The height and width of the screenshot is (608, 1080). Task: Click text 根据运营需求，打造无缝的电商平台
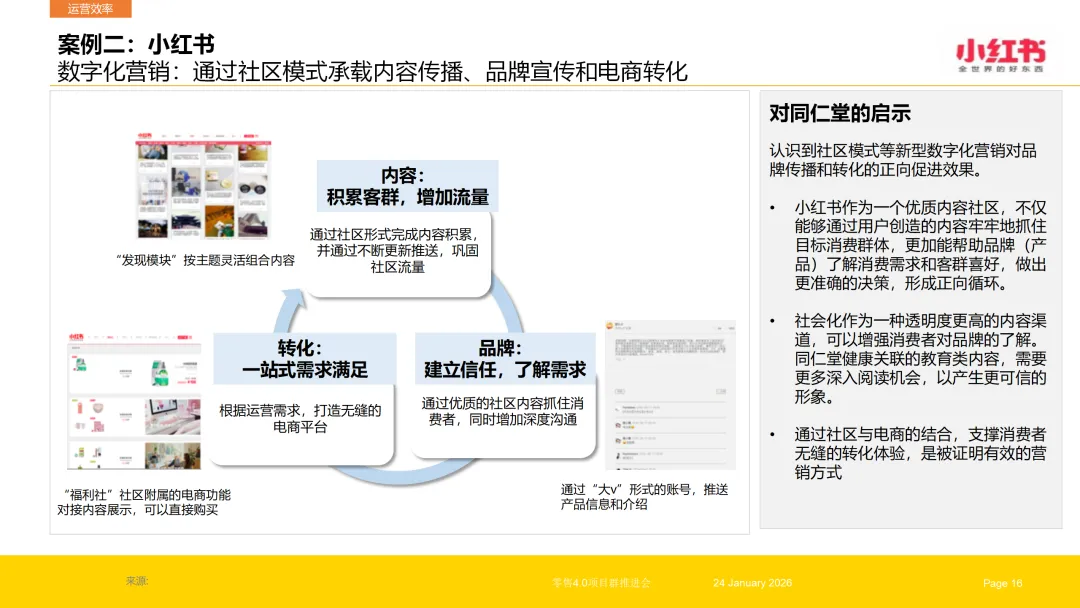point(300,419)
